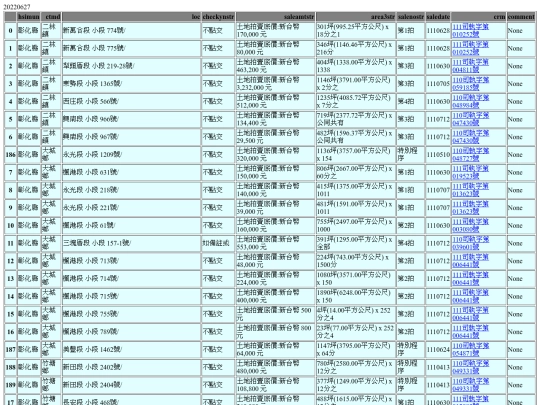
Task: Select the area cell with 995.25平方公尺
Action: (356, 31)
